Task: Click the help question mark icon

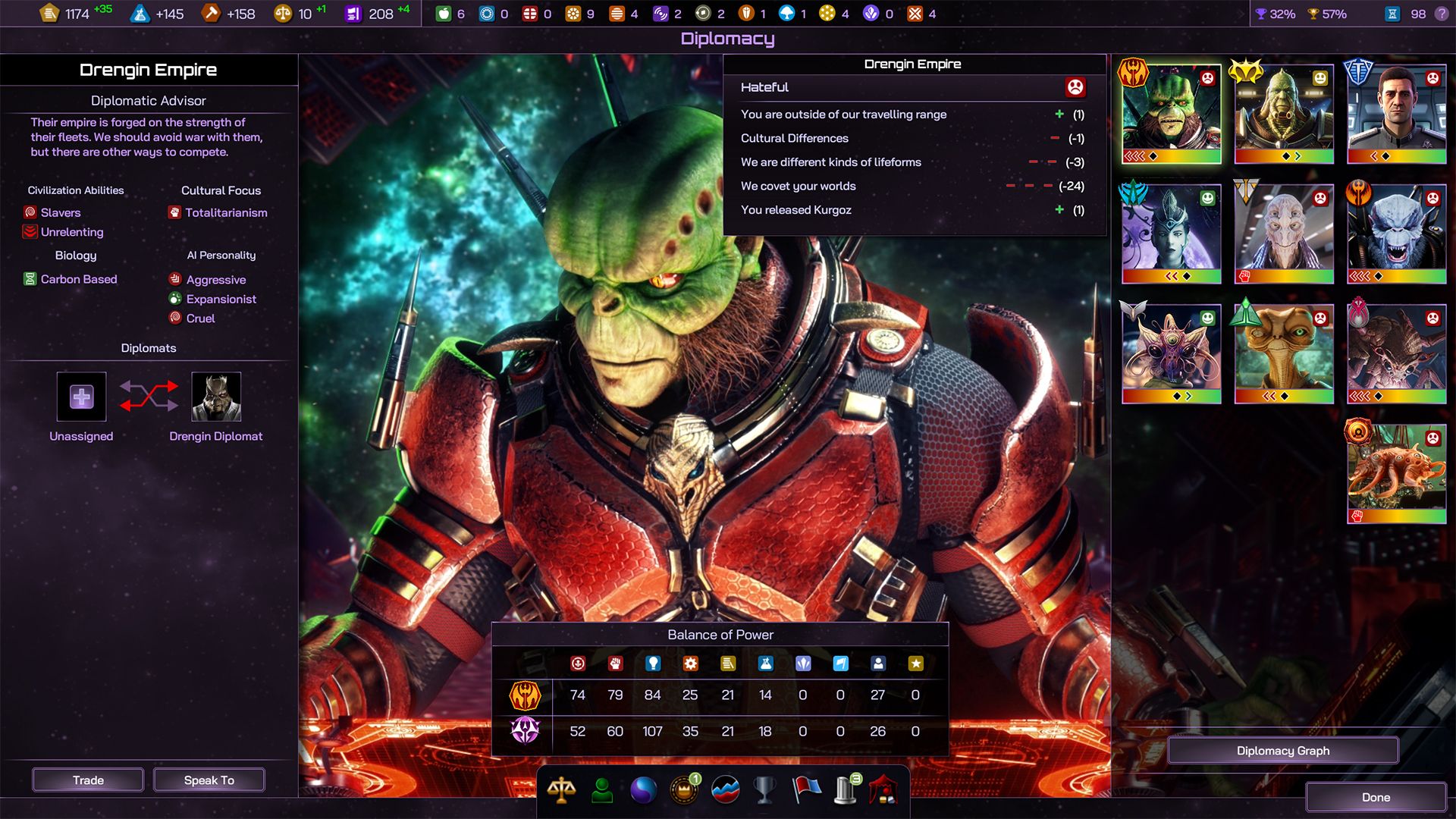Action: (1441, 14)
